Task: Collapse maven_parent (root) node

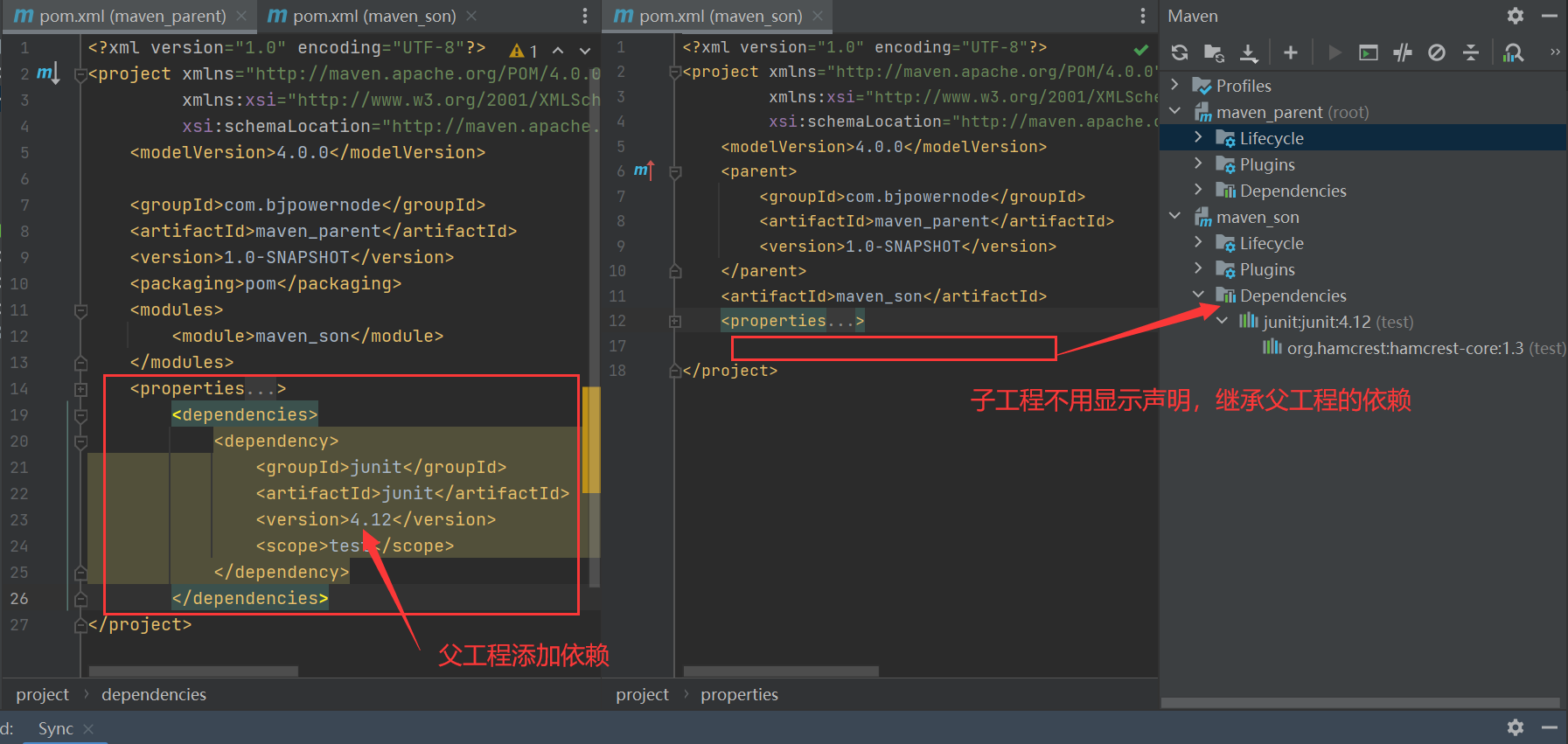Action: point(1175,111)
